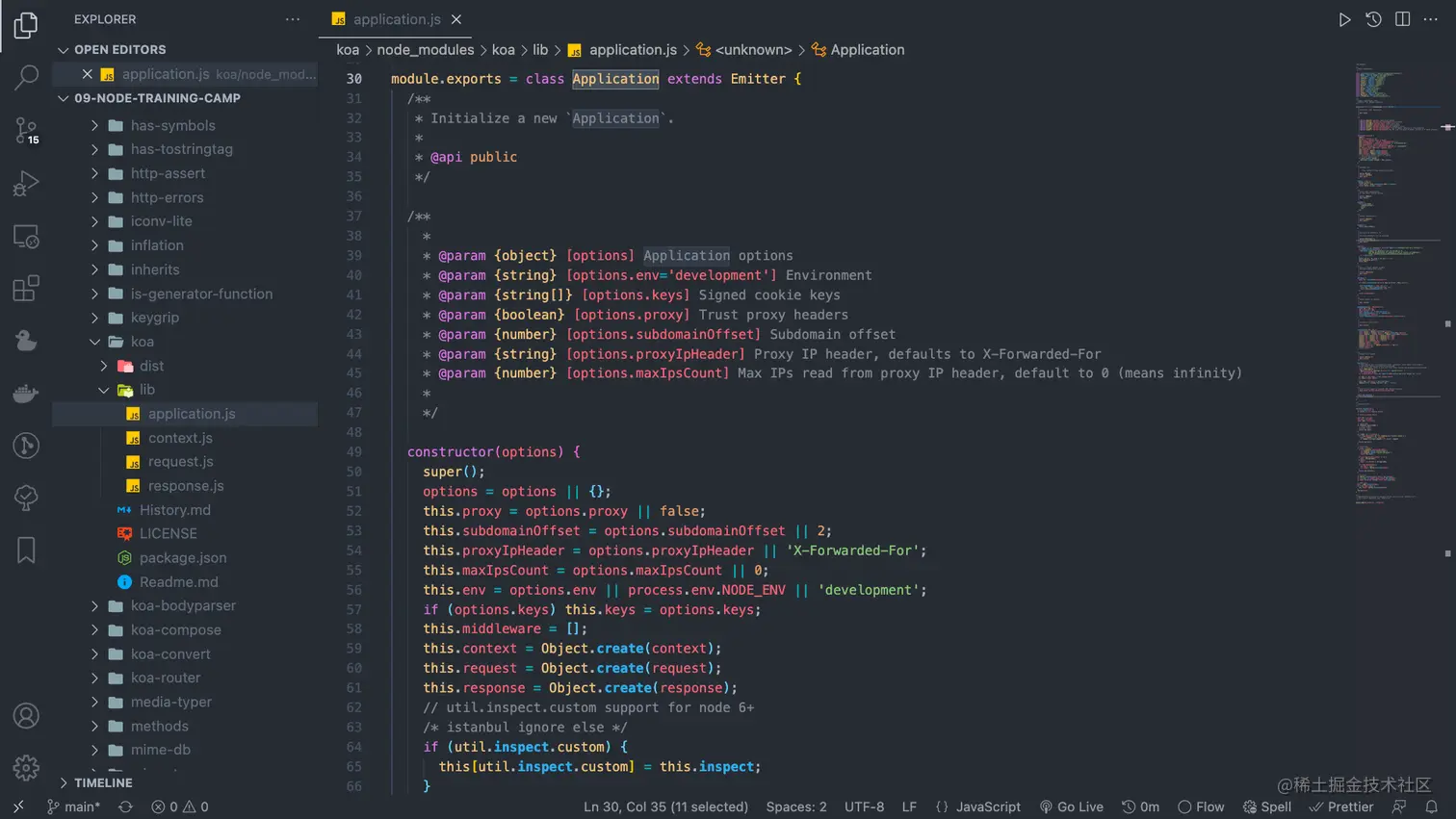The height and width of the screenshot is (819, 1456).
Task: Change end of line sequence LF
Action: [x=909, y=807]
